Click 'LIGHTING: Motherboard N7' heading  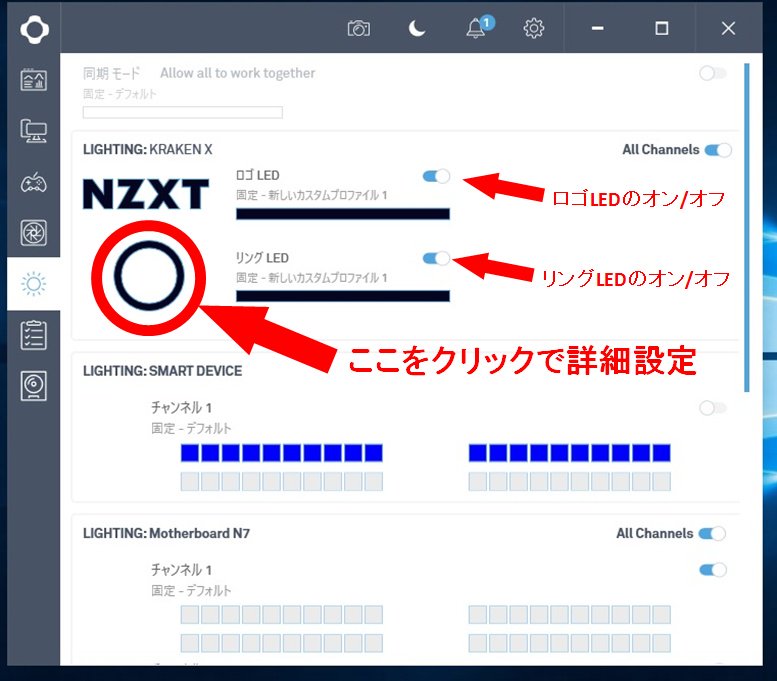click(166, 533)
